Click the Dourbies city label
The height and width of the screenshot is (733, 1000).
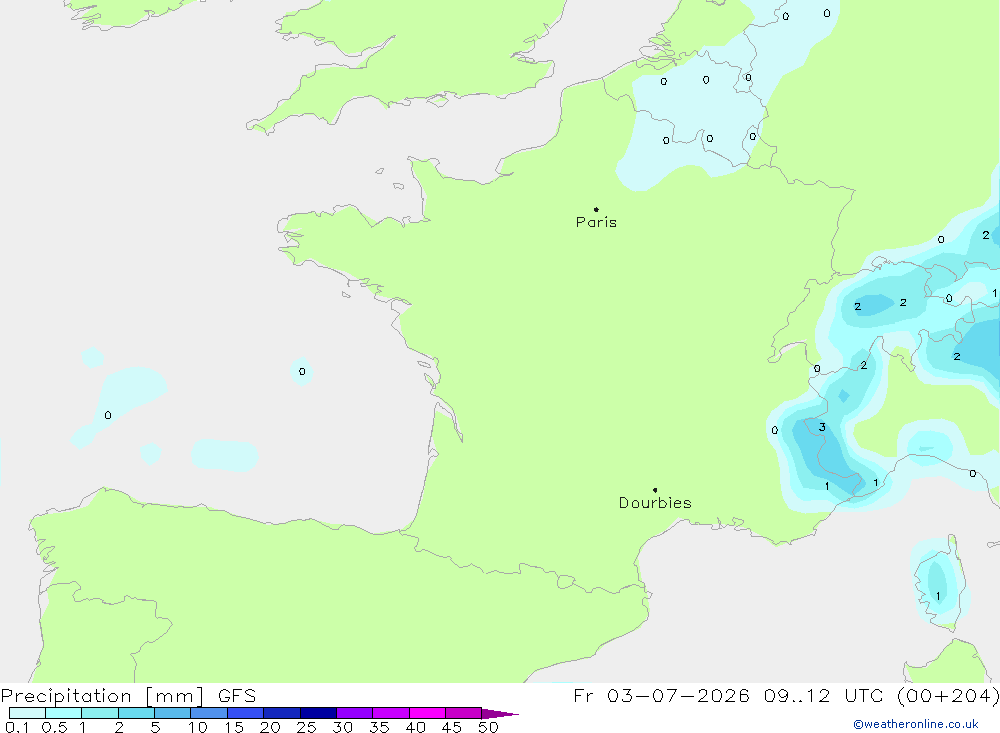point(655,503)
